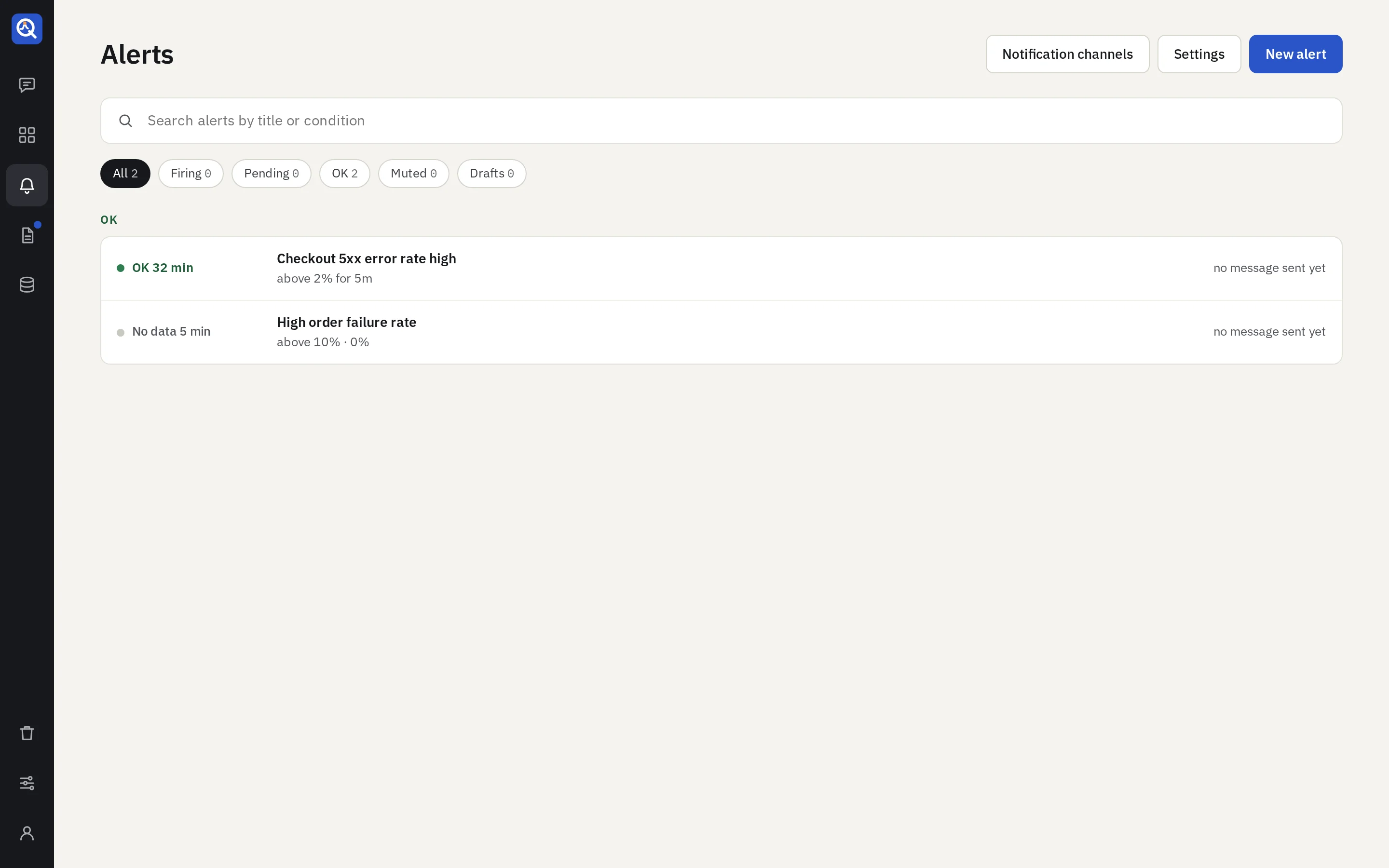Click 'no message sent yet' on High order row
This screenshot has width=1389, height=868.
(1269, 332)
